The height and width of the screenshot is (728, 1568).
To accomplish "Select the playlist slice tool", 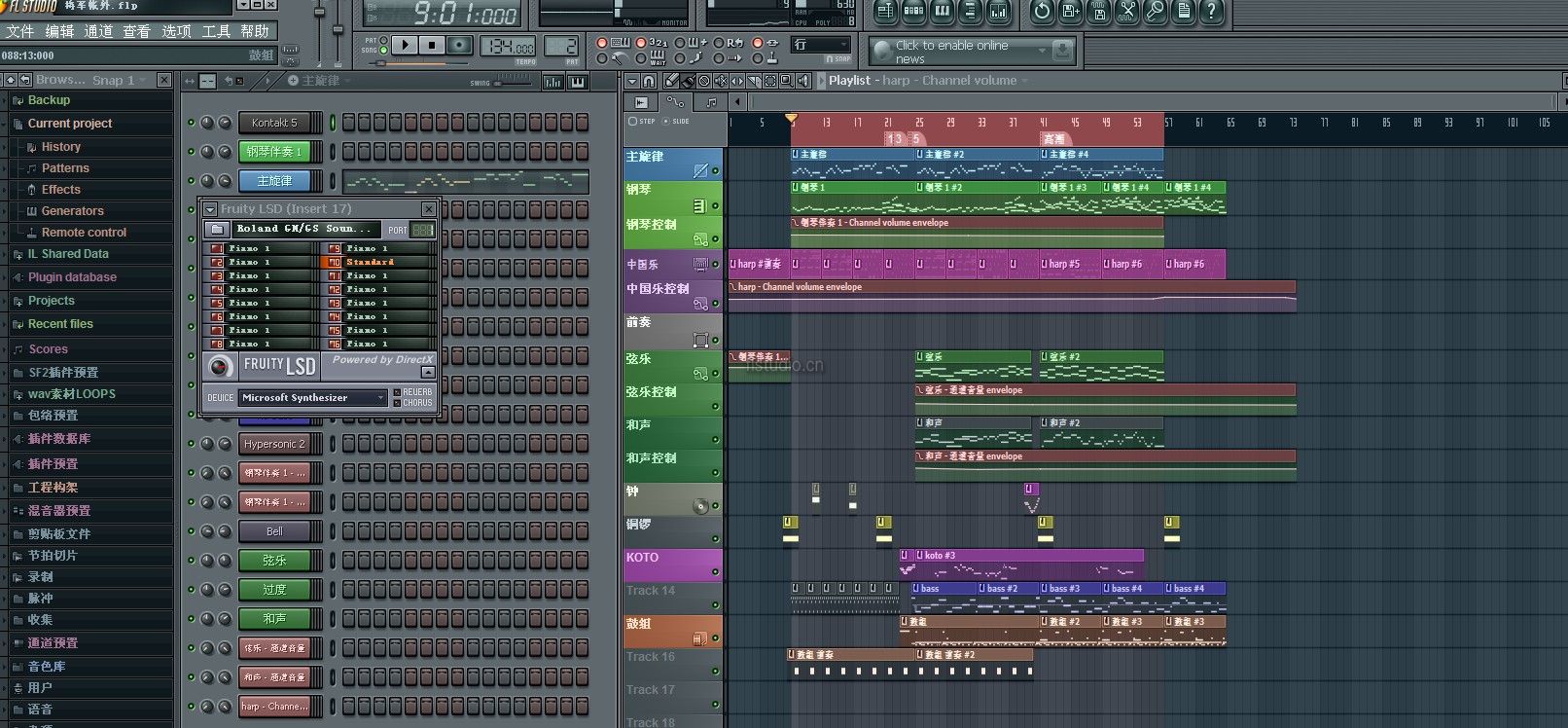I will (754, 81).
